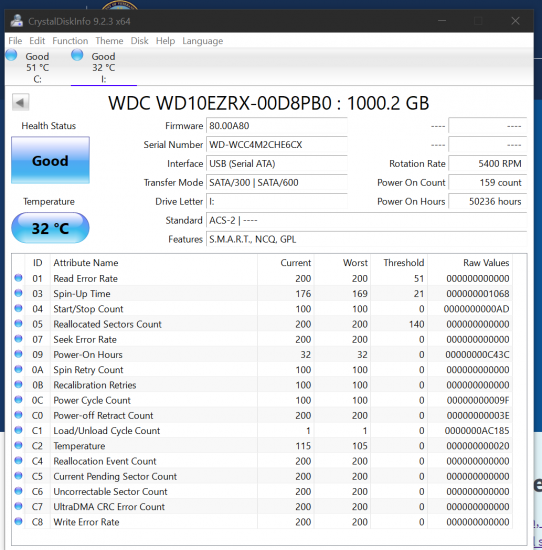
Task: Open the Function menu
Action: 70,41
